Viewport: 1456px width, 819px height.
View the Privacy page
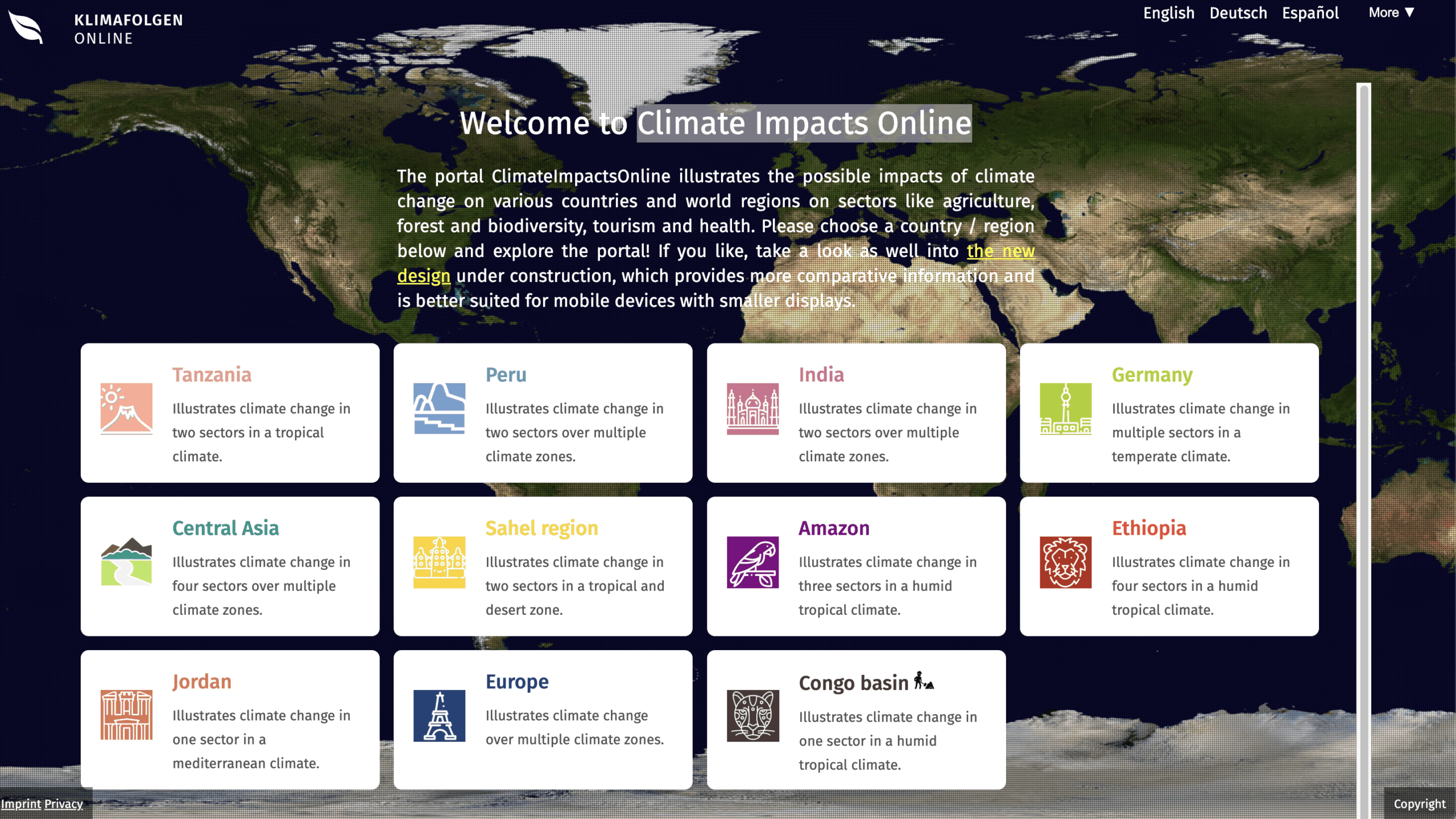(x=63, y=804)
